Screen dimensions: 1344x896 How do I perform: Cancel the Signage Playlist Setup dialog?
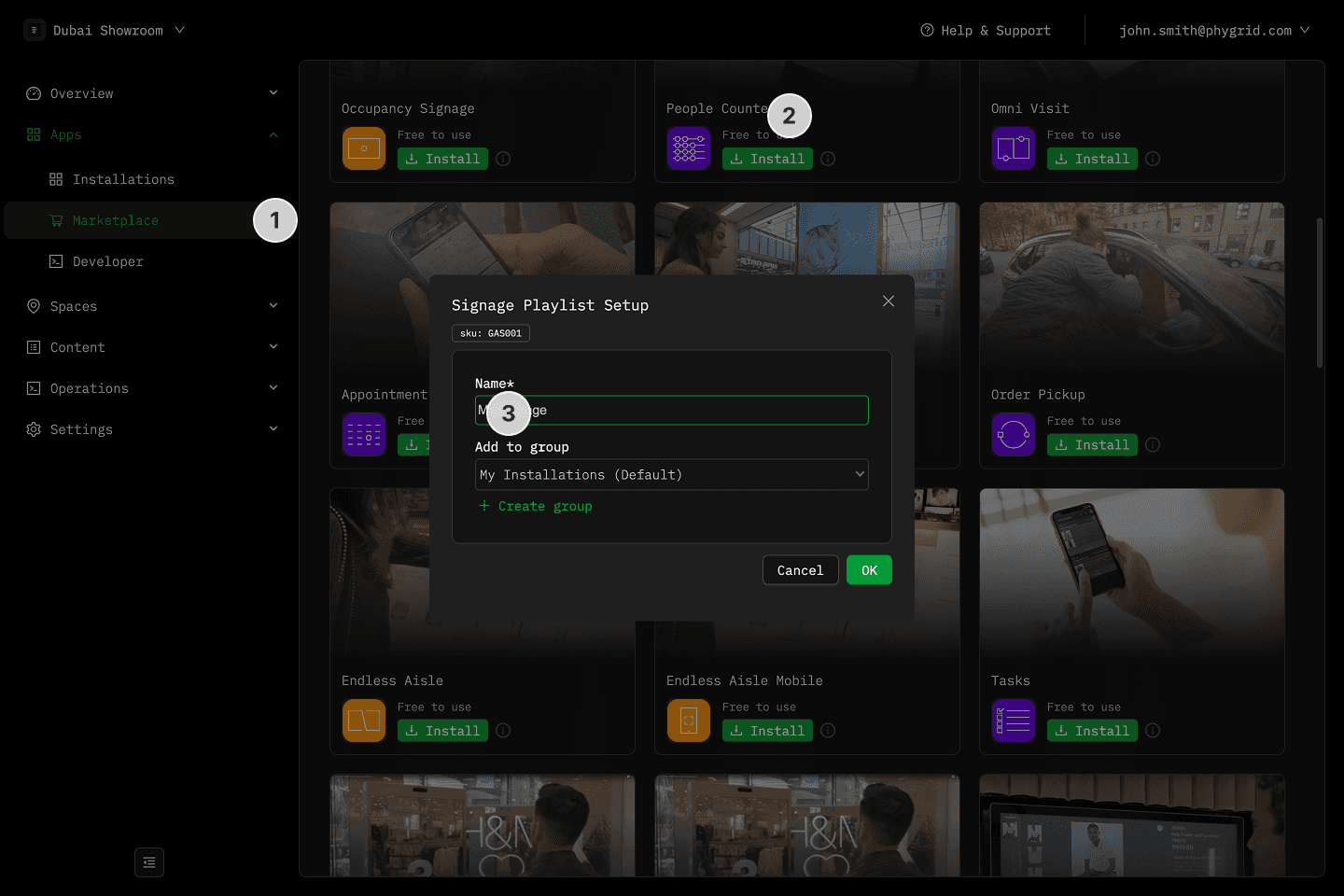coord(801,570)
